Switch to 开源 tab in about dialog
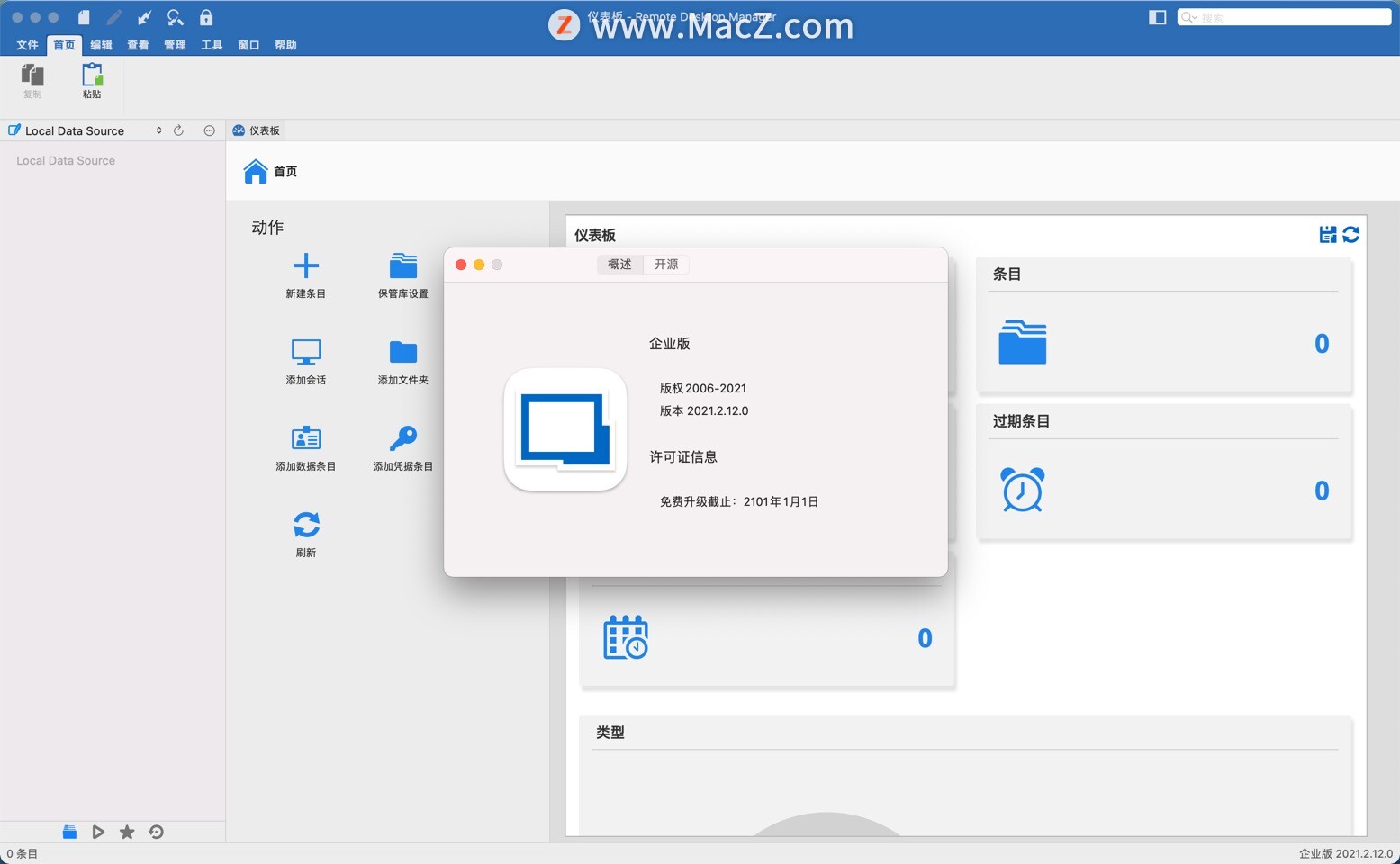The width and height of the screenshot is (1400, 864). coord(666,265)
